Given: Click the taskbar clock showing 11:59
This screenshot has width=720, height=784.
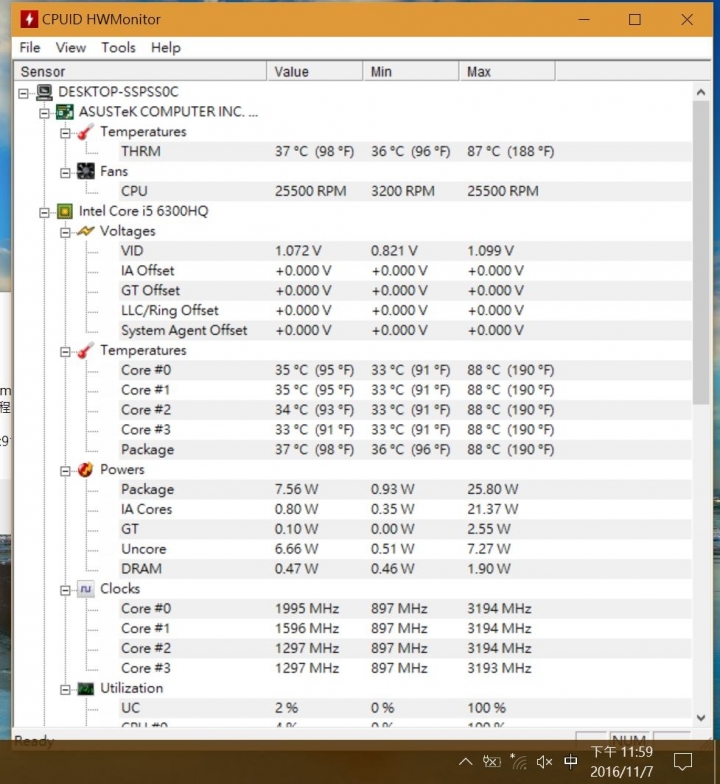Looking at the screenshot, I should coord(622,762).
